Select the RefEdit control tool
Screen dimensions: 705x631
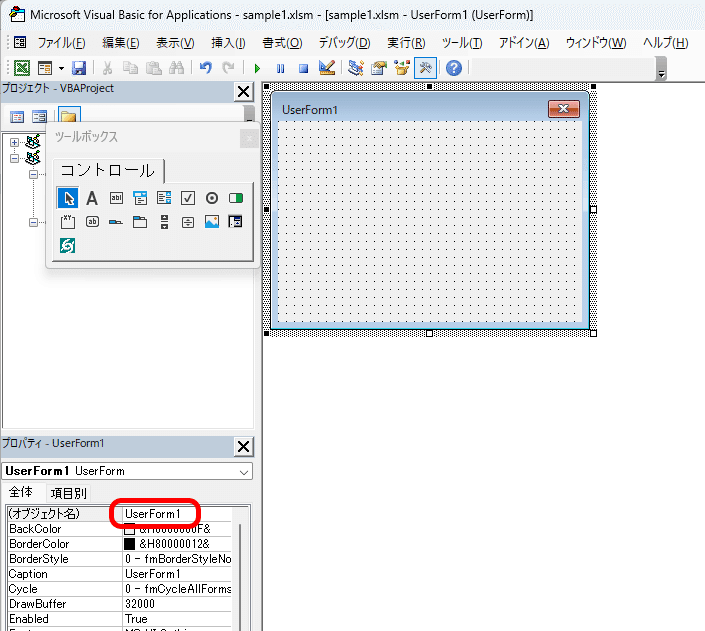pos(236,222)
